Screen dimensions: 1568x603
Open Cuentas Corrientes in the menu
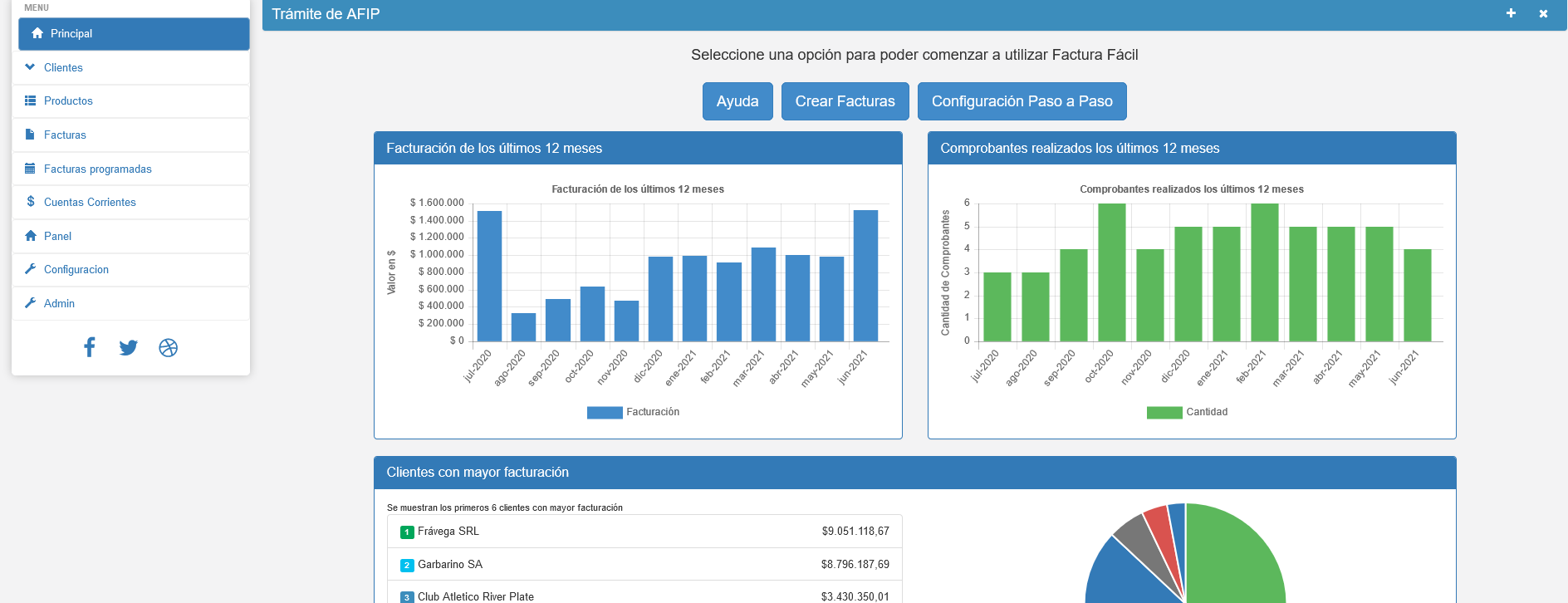click(130, 203)
